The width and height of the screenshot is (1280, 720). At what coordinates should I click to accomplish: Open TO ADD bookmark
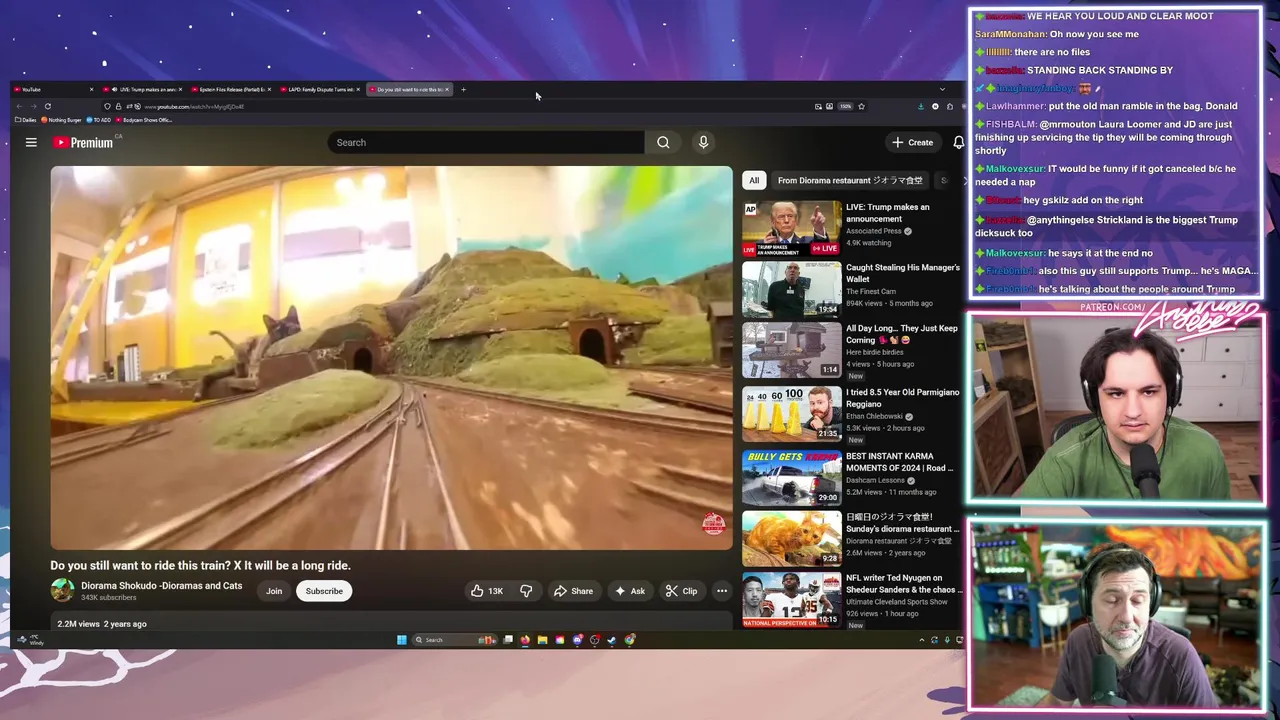(x=98, y=120)
